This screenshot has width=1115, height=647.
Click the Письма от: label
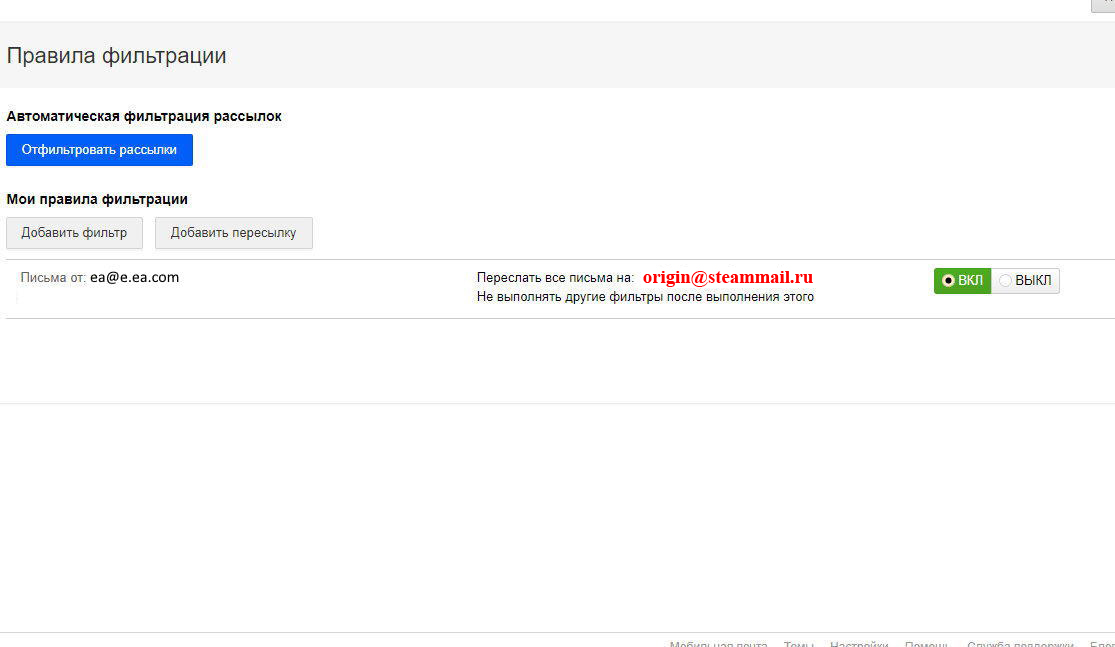point(53,278)
